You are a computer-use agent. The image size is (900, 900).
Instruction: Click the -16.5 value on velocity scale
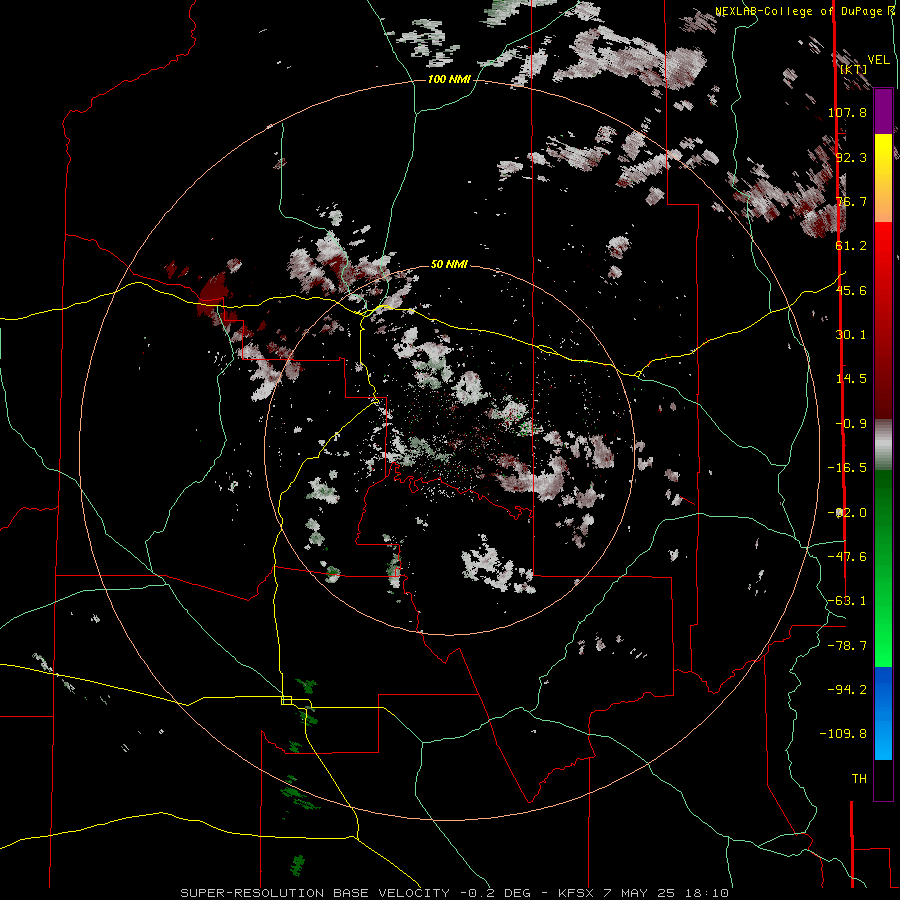point(847,468)
